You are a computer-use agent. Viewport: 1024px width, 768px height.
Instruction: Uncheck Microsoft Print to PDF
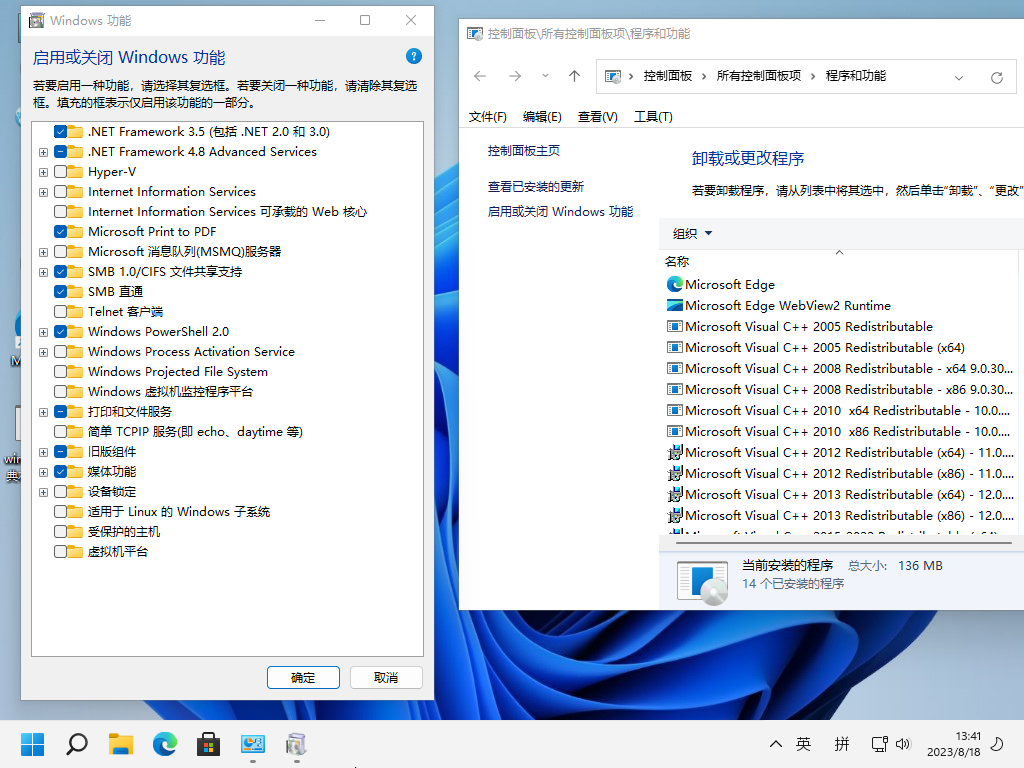60,232
